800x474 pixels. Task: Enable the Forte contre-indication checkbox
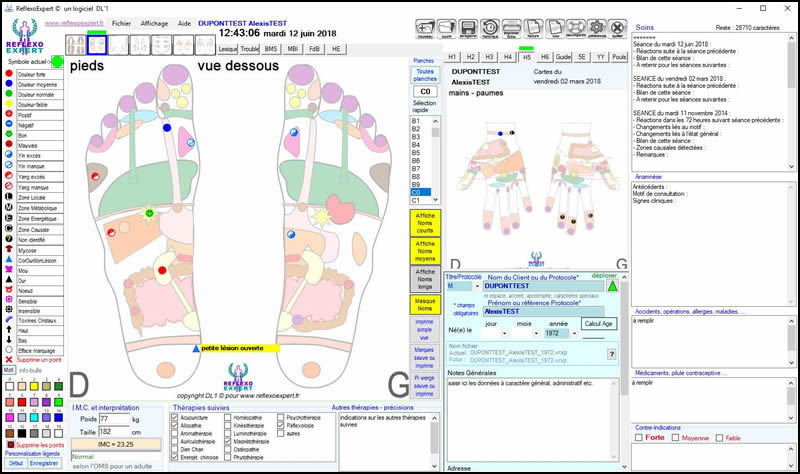click(x=639, y=437)
